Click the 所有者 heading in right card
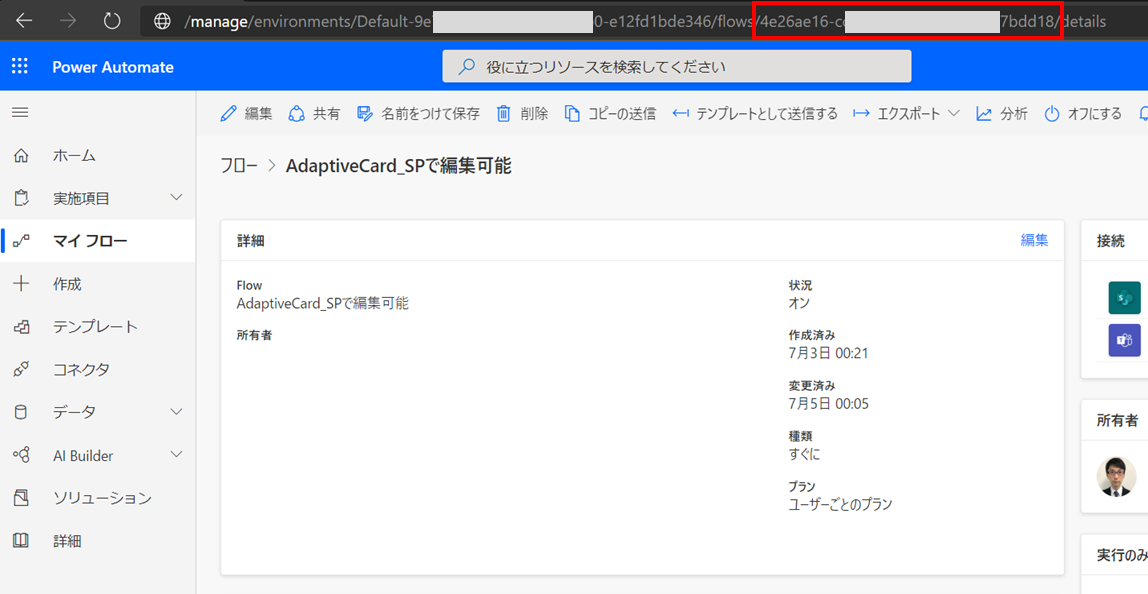 (x=1117, y=420)
